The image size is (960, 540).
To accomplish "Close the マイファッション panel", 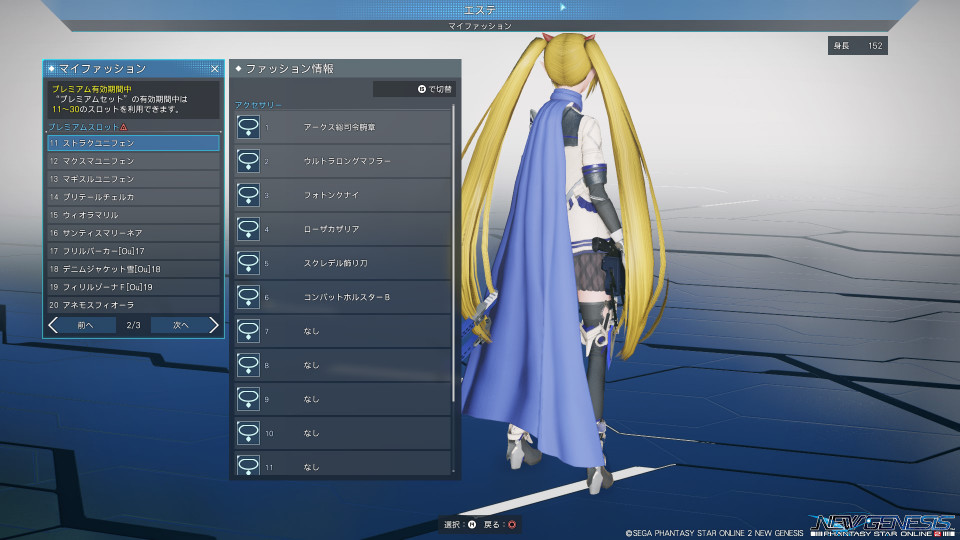I will (214, 69).
